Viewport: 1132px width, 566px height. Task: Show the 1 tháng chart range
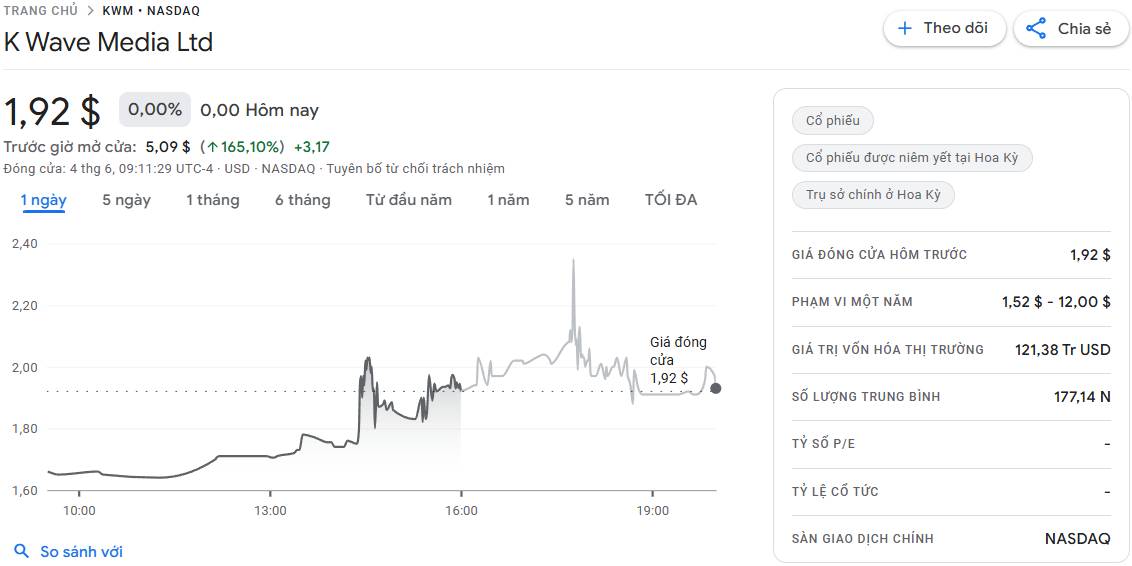213,200
